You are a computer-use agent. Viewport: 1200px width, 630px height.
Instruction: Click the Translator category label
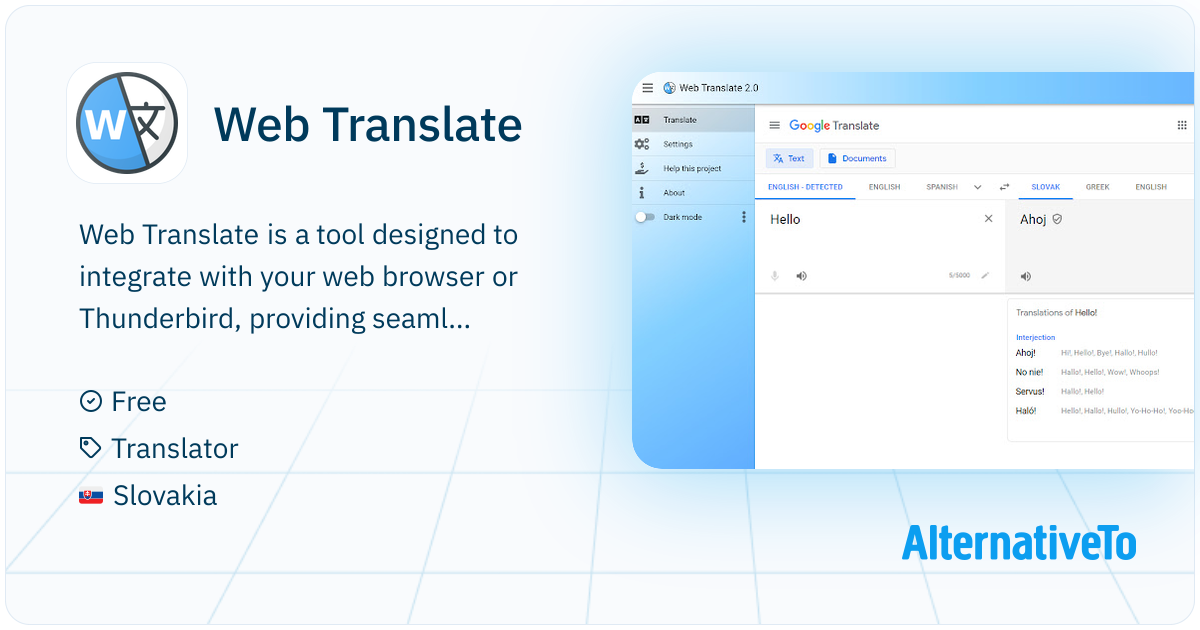[x=175, y=448]
